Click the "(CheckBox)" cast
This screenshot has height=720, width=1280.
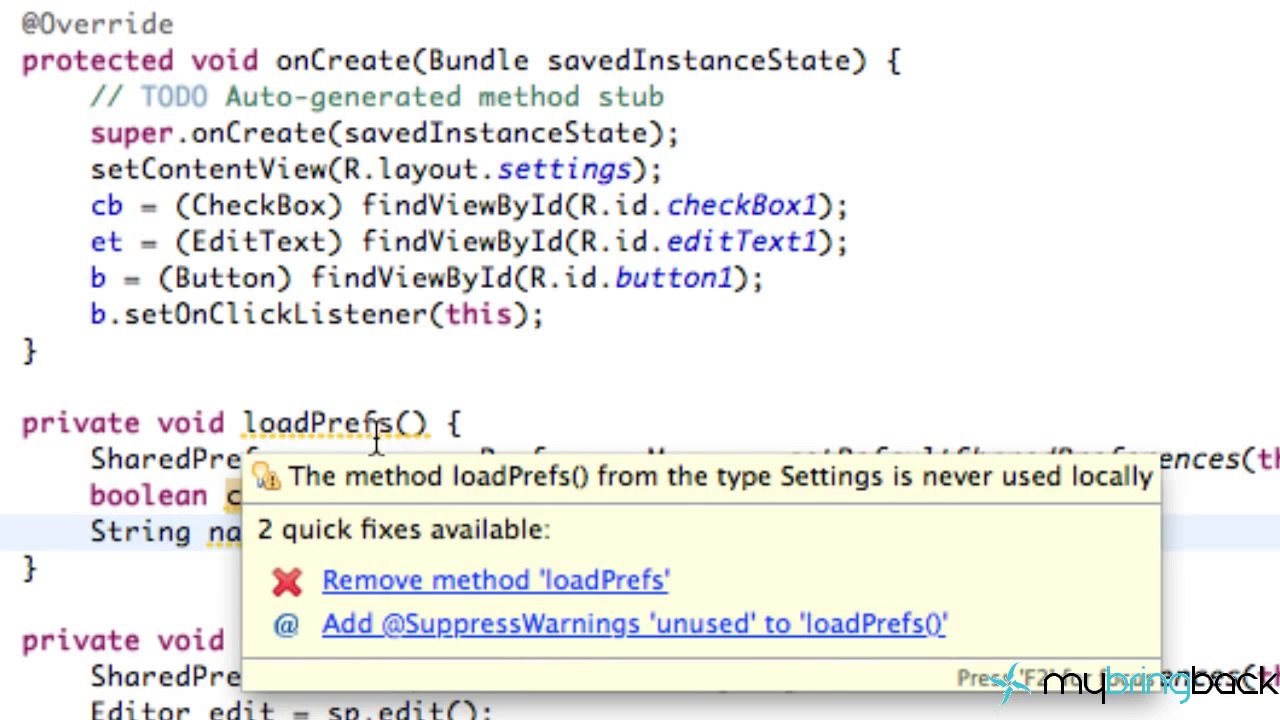tap(258, 206)
